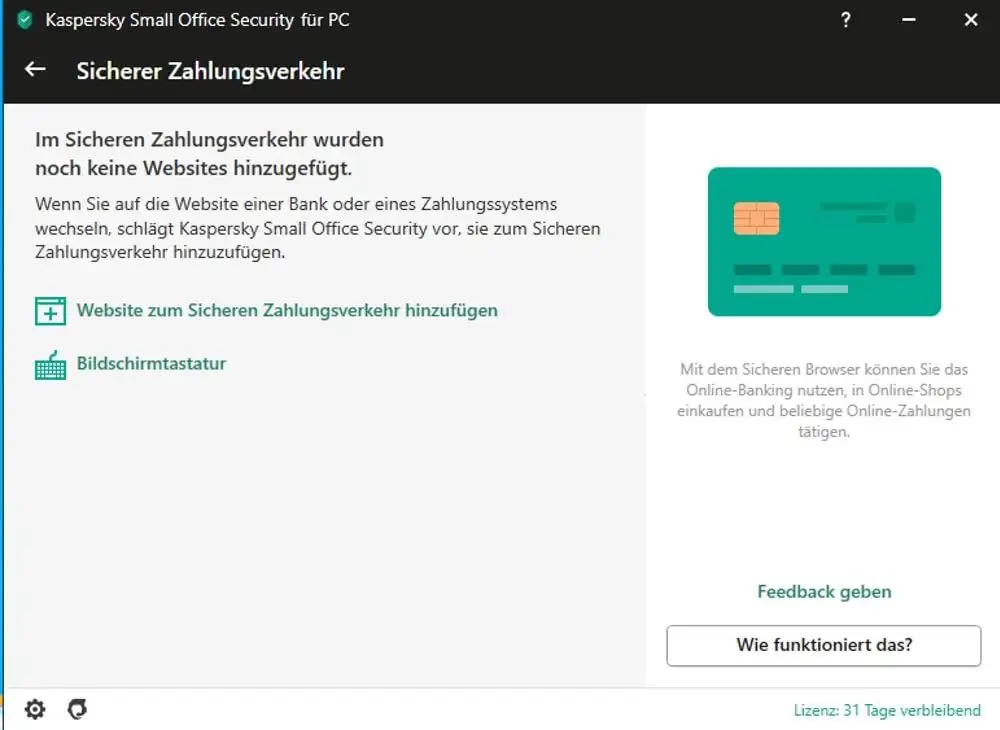Click the 'Sicherer Zahlungsverkehr' page heading

coord(210,71)
